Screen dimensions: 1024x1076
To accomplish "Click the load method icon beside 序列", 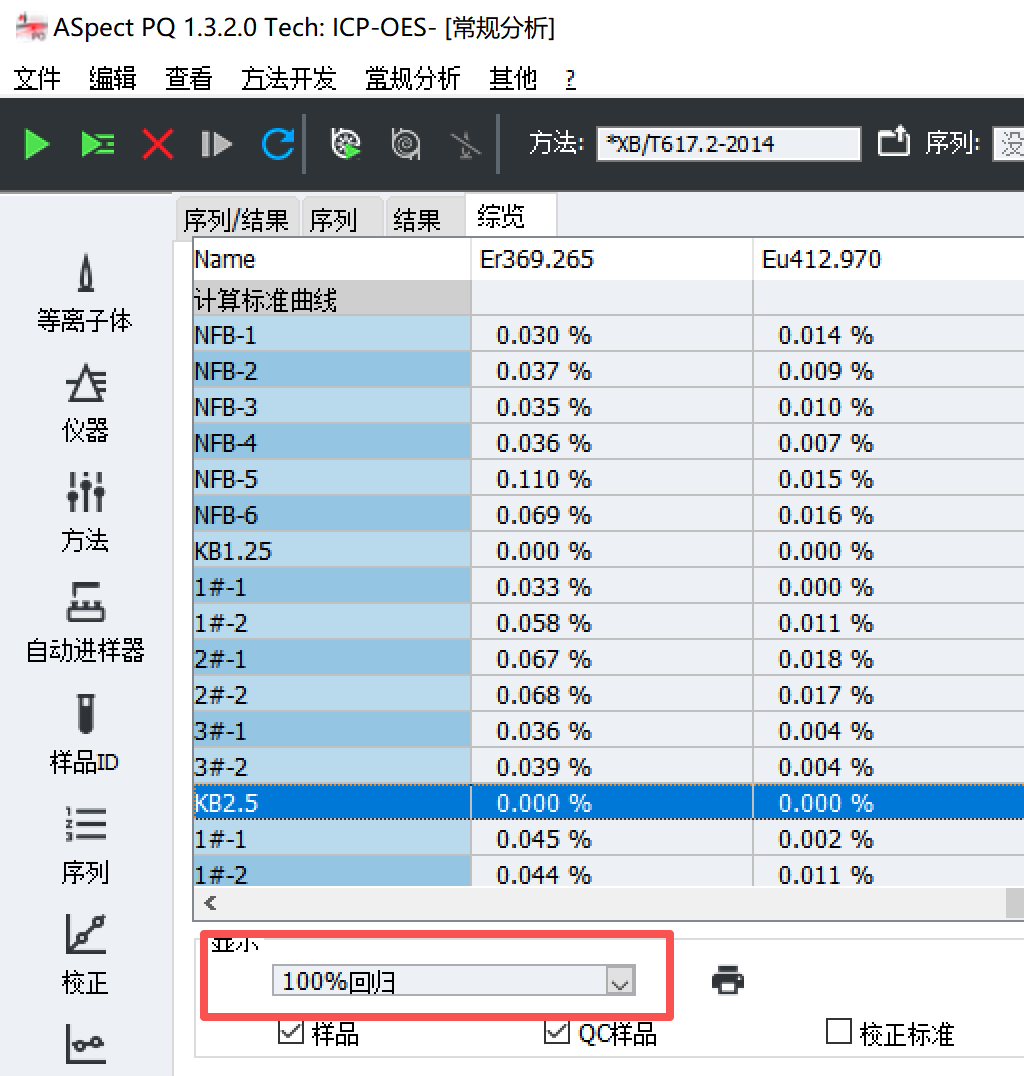I will [893, 143].
